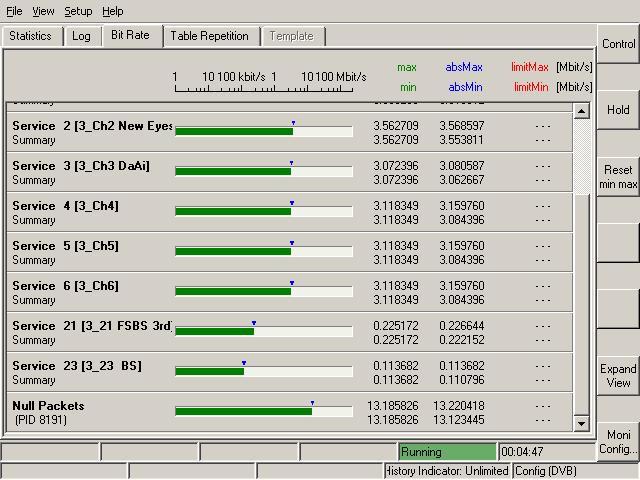640x480 pixels.
Task: Open the Help menu
Action: 113,11
